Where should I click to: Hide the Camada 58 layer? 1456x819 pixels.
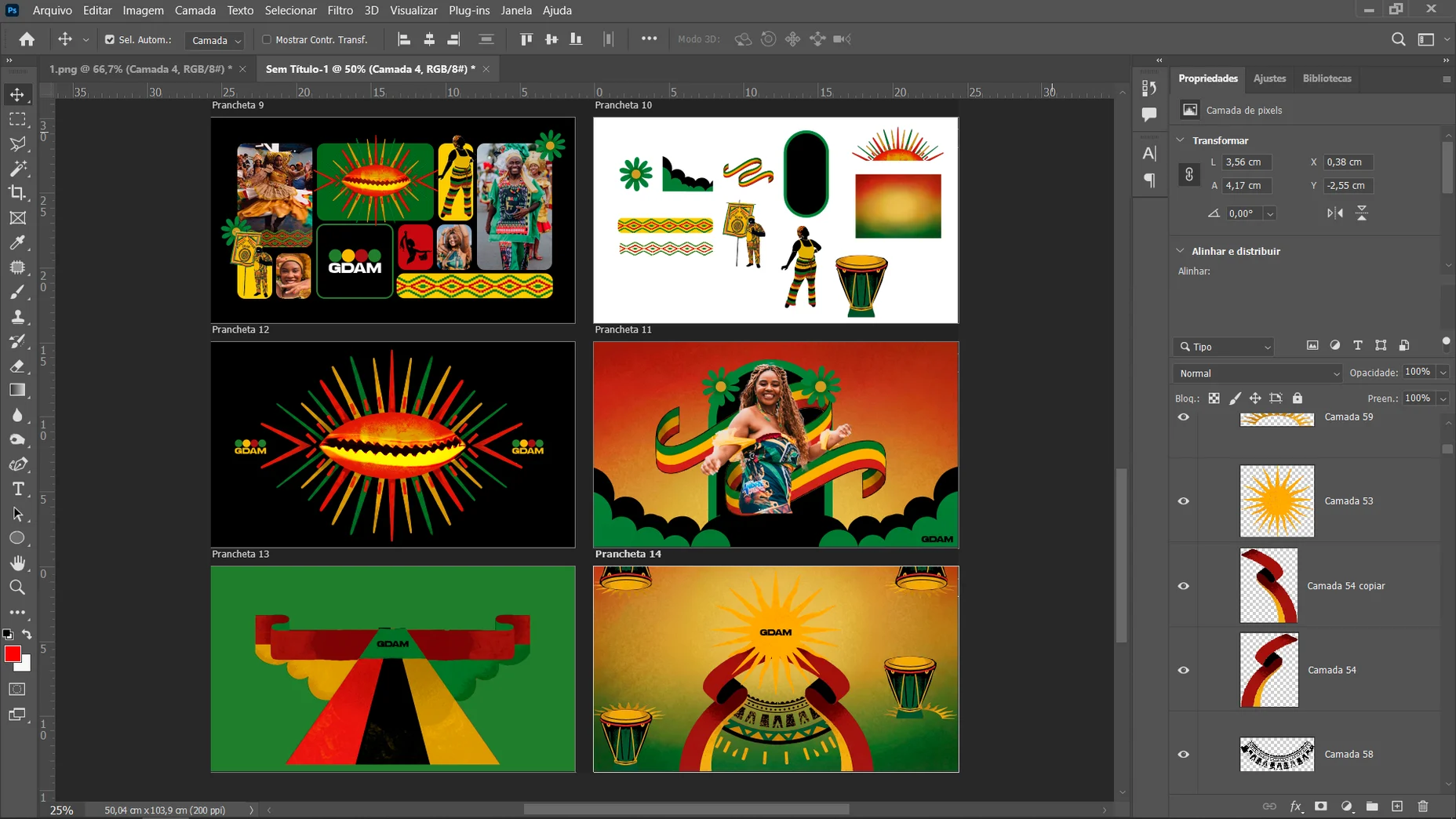[x=1184, y=755]
